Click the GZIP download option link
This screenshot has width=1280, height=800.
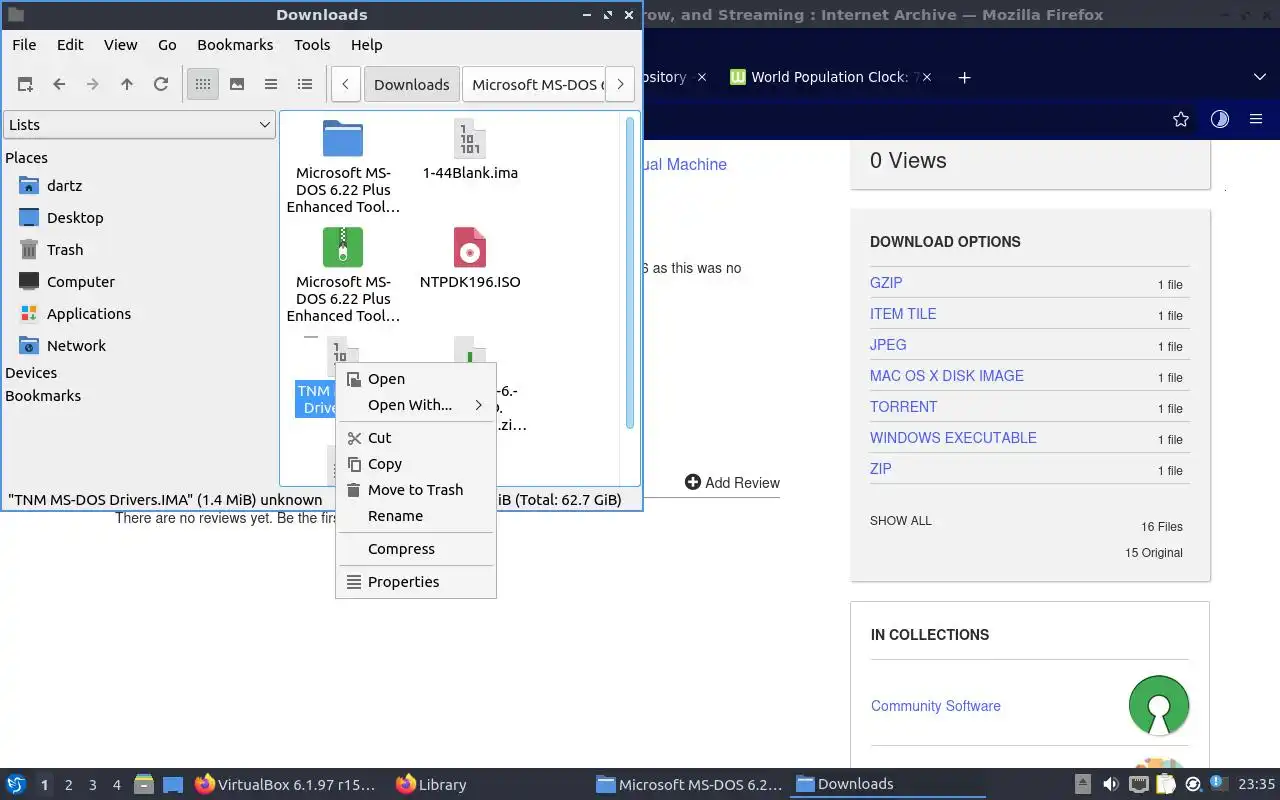click(886, 283)
